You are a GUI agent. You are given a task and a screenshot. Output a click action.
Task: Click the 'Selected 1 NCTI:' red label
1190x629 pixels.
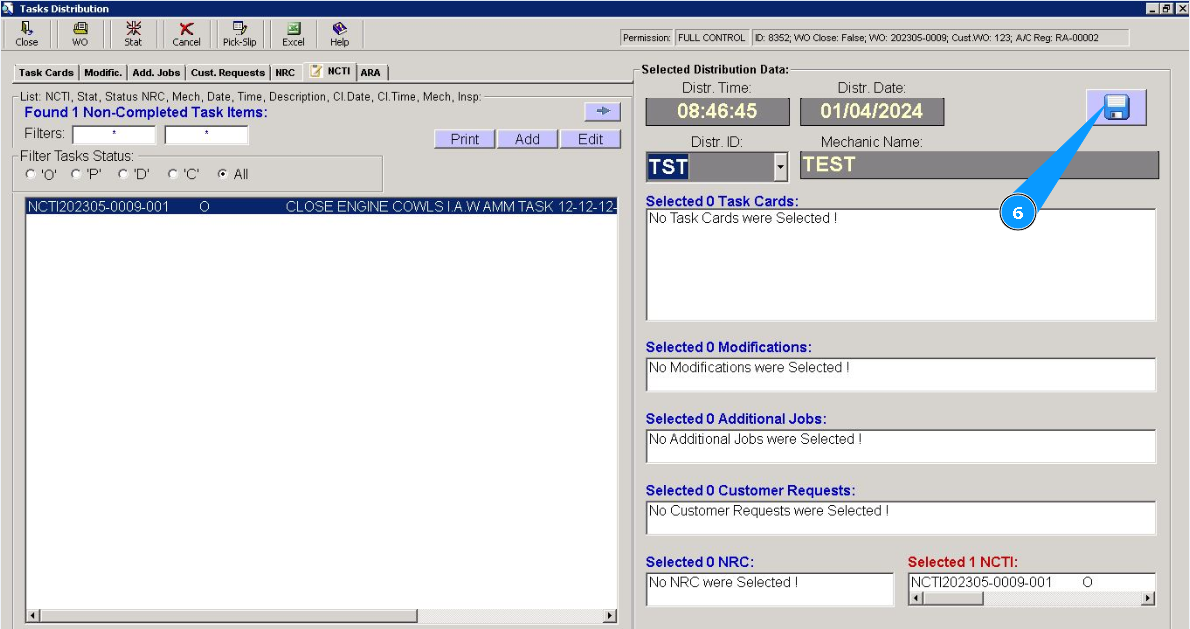tap(962, 562)
